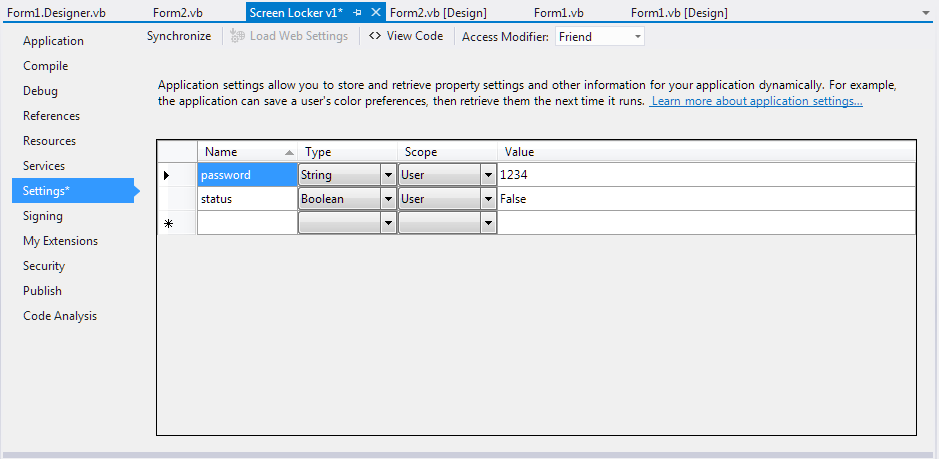Screen dimensions: 939x459
Task: Click the Load Web Settings icon
Action: click(237, 36)
